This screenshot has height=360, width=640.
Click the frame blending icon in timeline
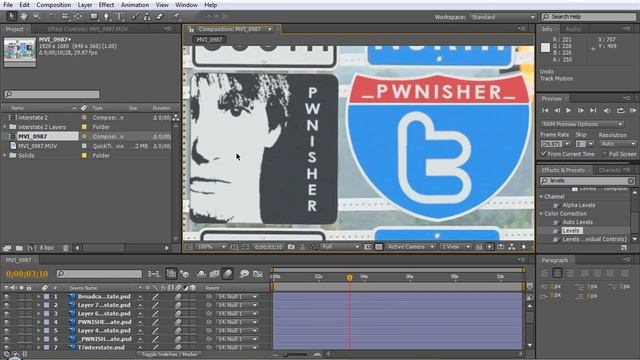pos(214,274)
